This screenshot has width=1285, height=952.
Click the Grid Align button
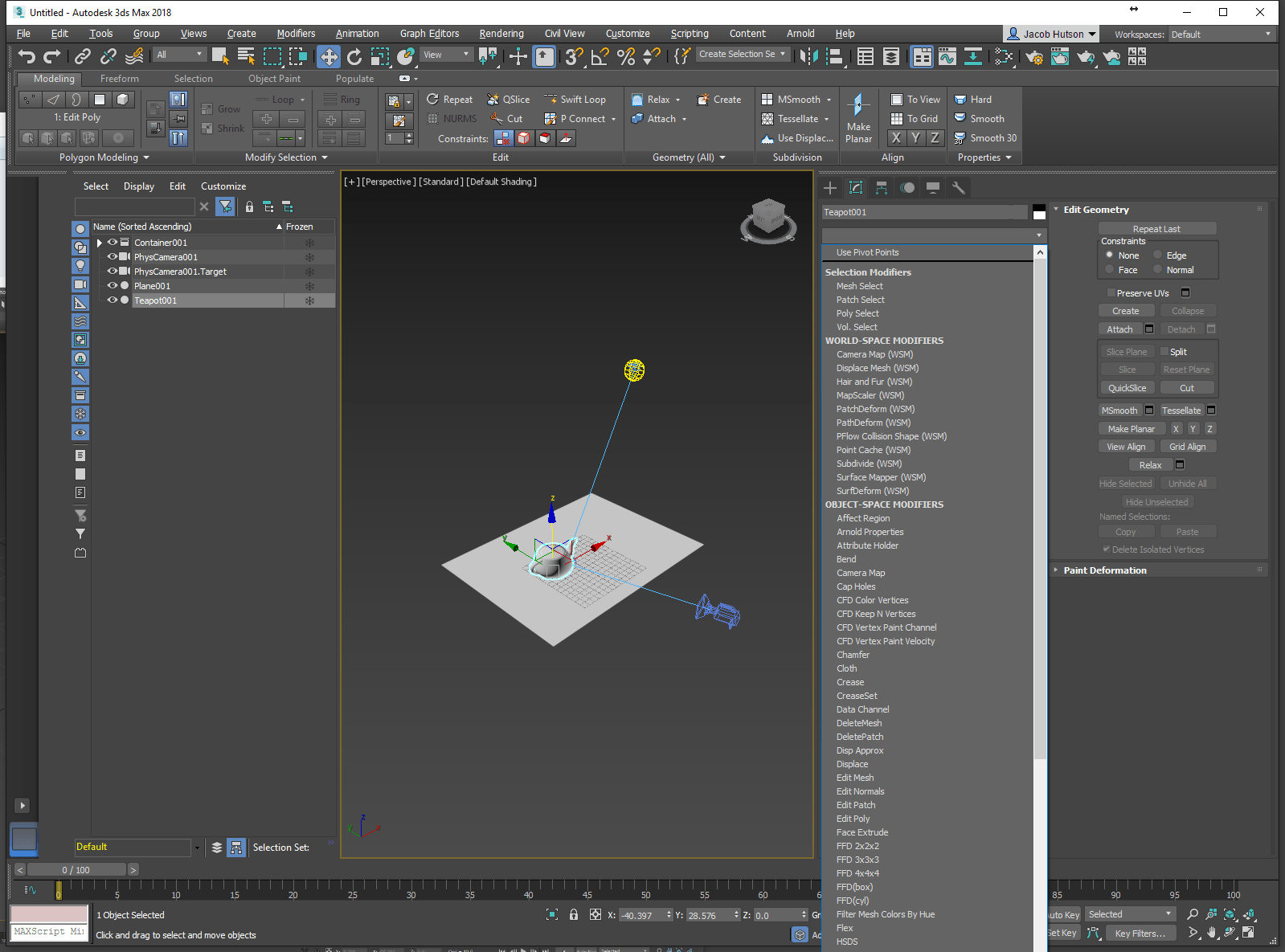(x=1187, y=447)
